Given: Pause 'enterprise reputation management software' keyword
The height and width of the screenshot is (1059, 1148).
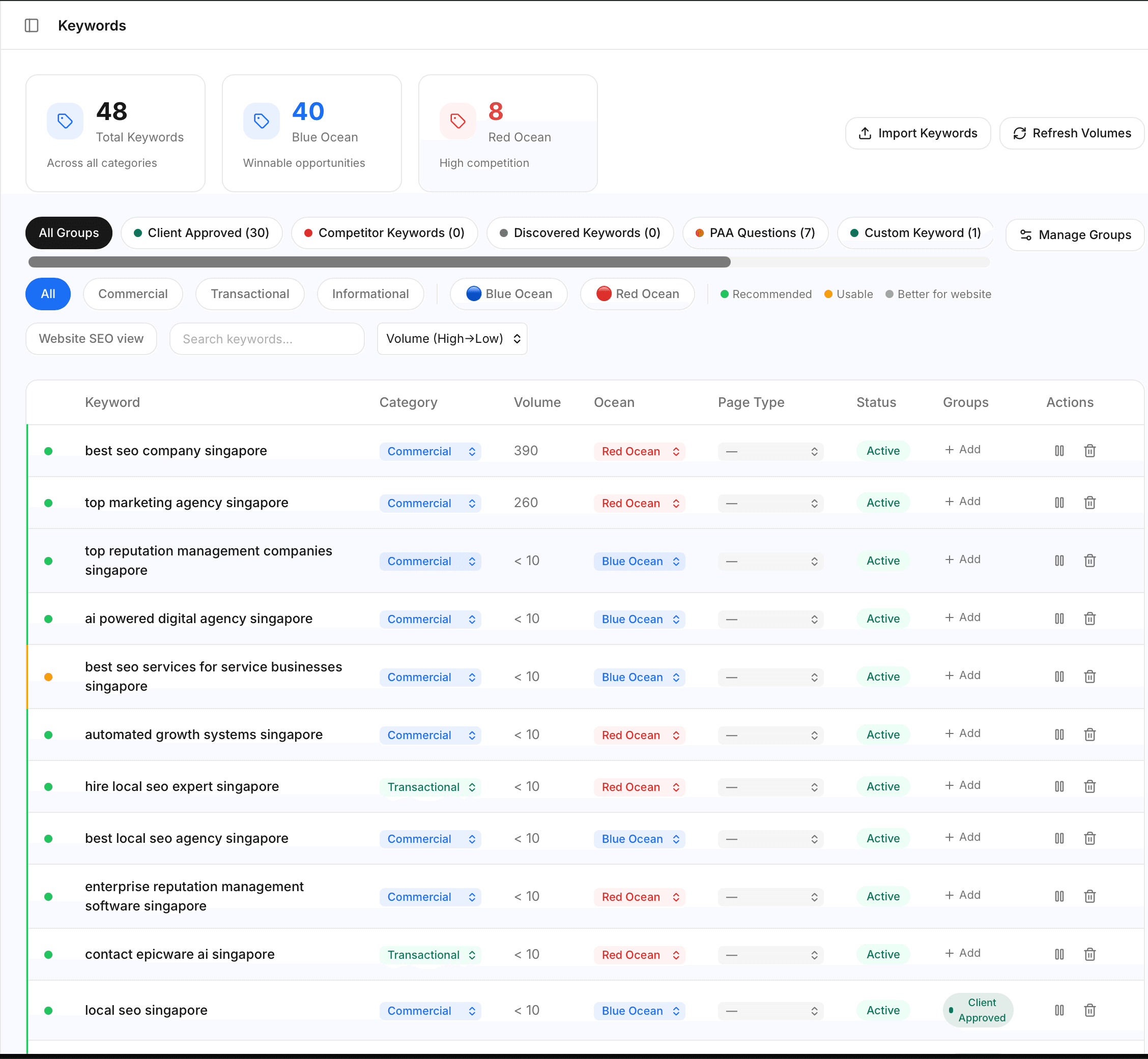Looking at the screenshot, I should click(1059, 896).
